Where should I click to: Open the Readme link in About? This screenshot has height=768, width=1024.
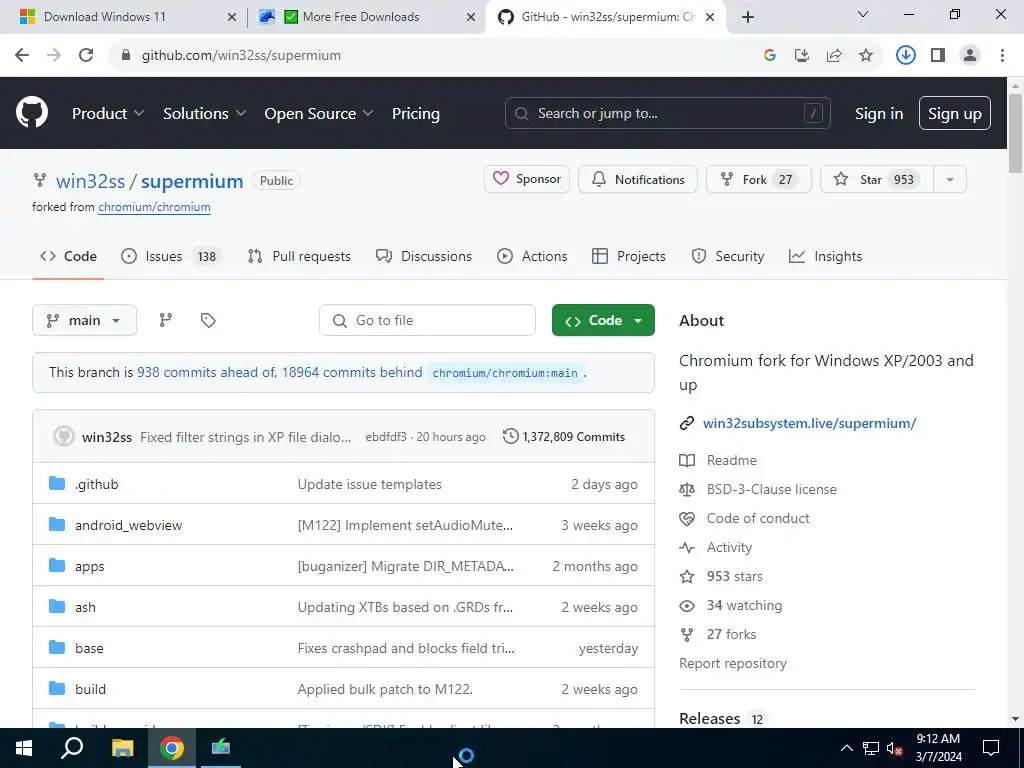point(731,460)
